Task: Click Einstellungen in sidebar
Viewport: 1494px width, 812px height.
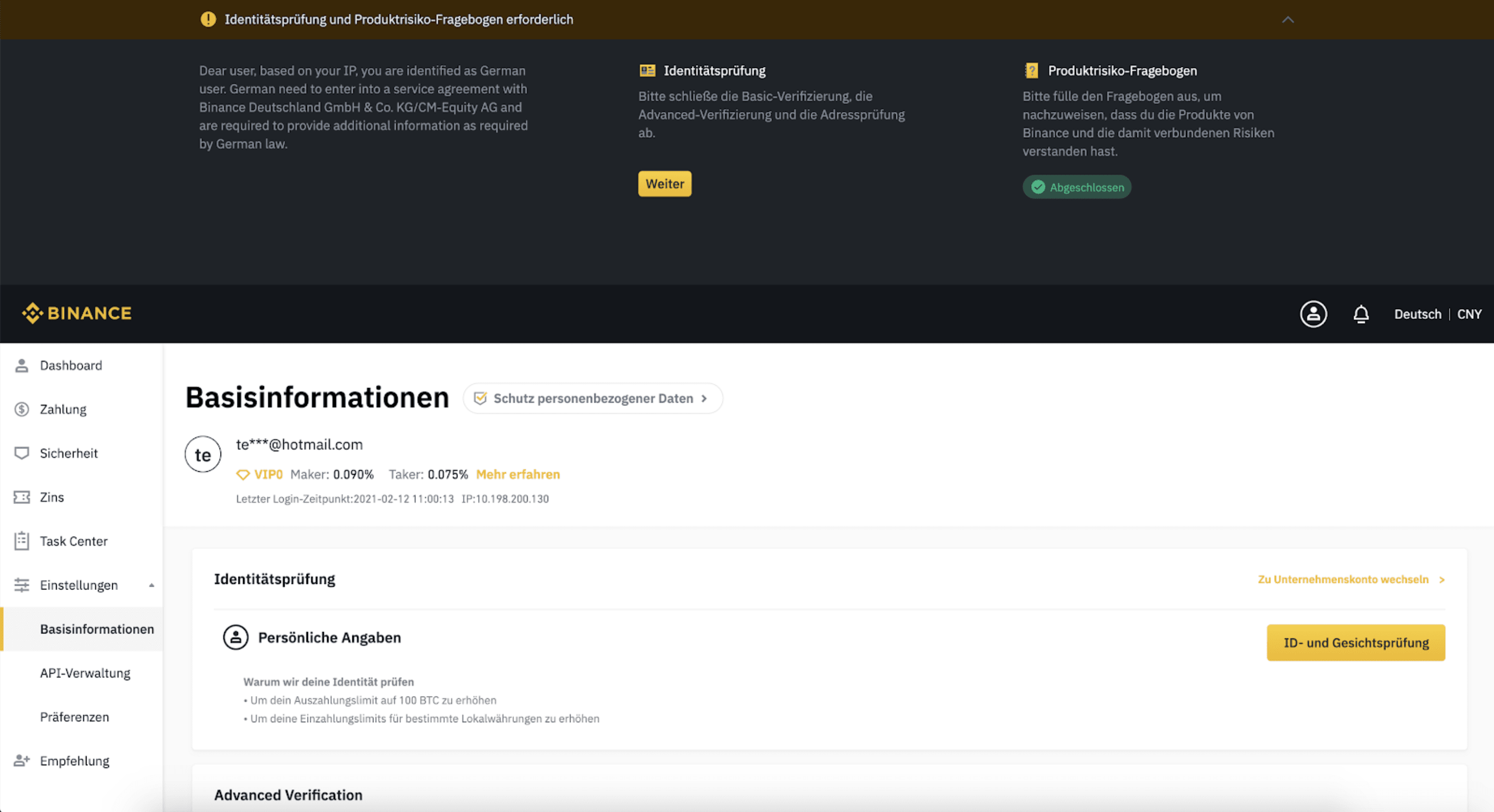Action: 81,586
